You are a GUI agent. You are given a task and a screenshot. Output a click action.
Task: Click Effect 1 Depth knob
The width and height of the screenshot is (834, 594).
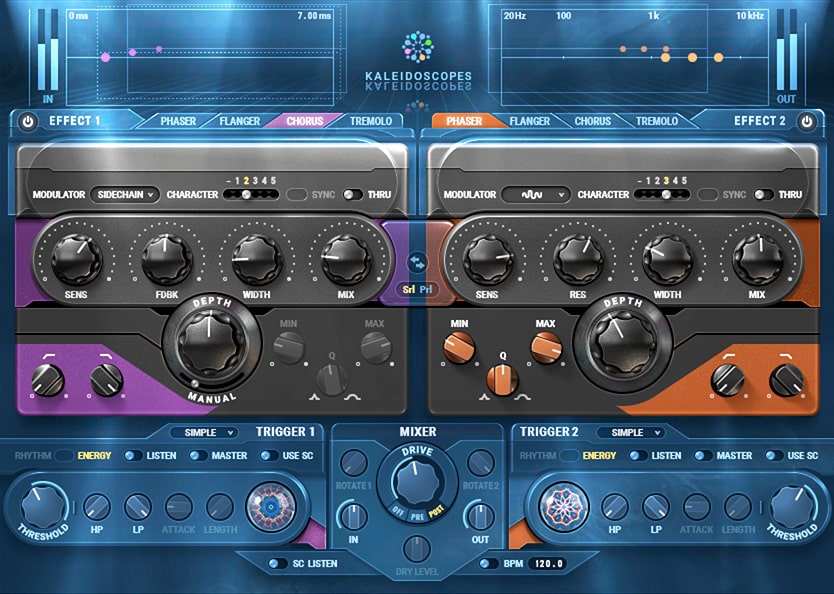(x=211, y=343)
